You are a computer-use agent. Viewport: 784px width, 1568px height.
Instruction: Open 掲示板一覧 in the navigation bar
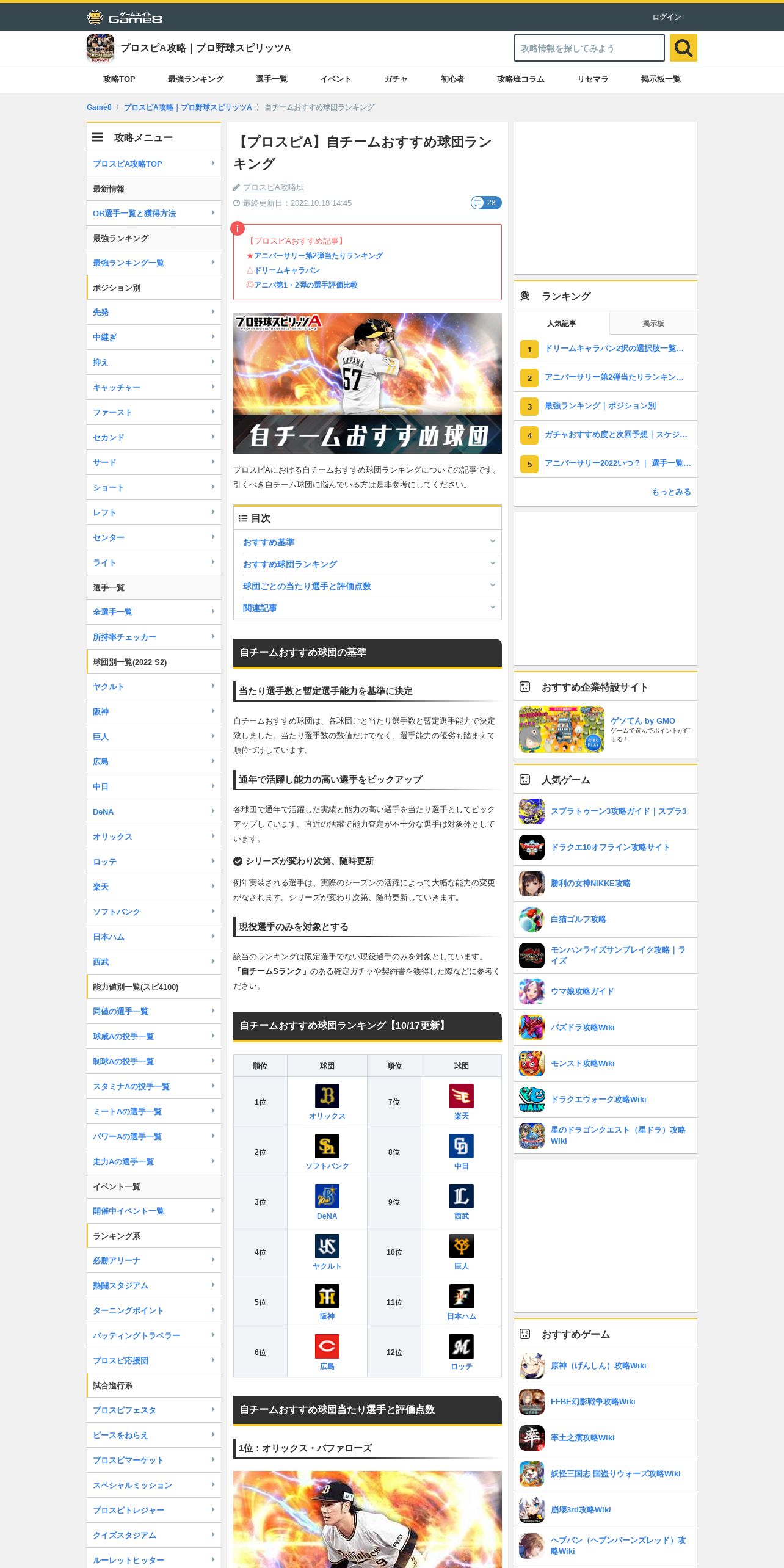coord(661,79)
